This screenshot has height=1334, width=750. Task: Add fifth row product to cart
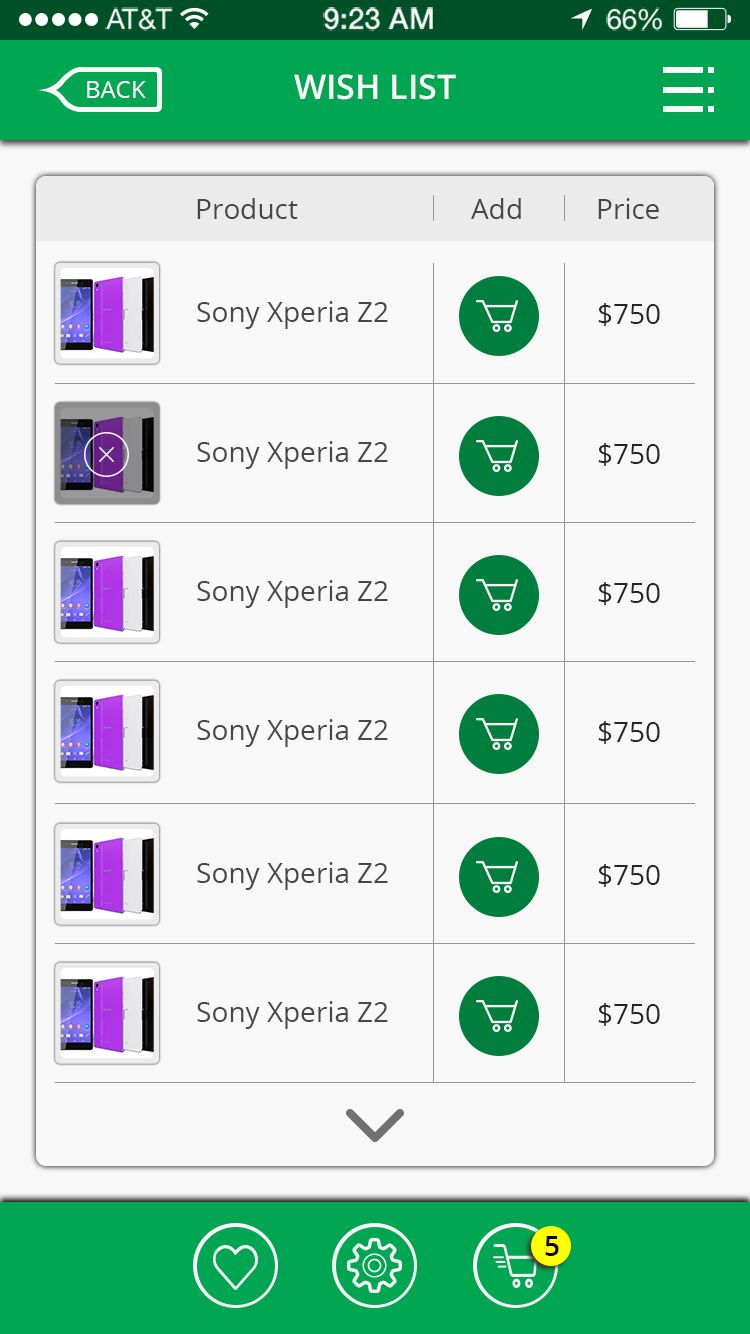[499, 877]
